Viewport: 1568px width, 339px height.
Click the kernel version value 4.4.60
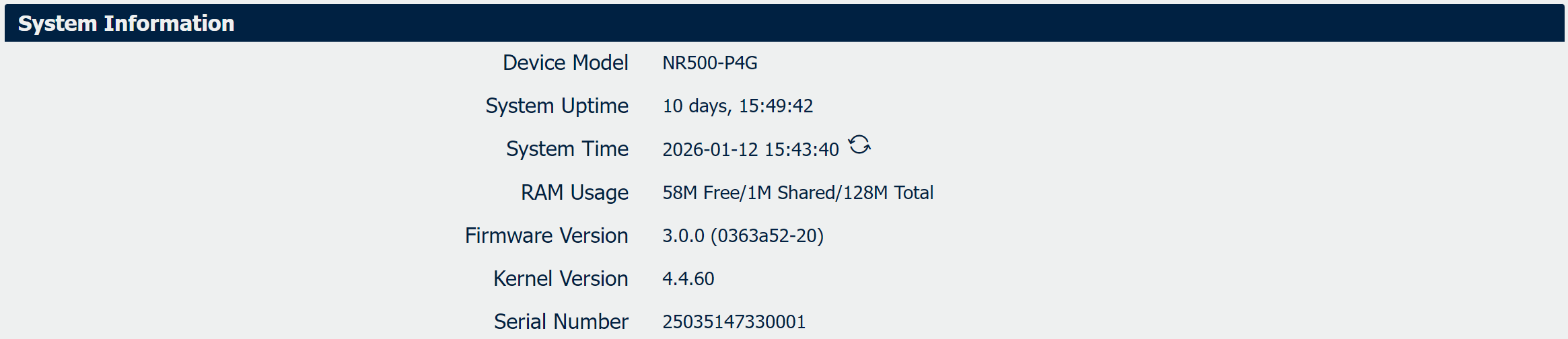[x=688, y=279]
